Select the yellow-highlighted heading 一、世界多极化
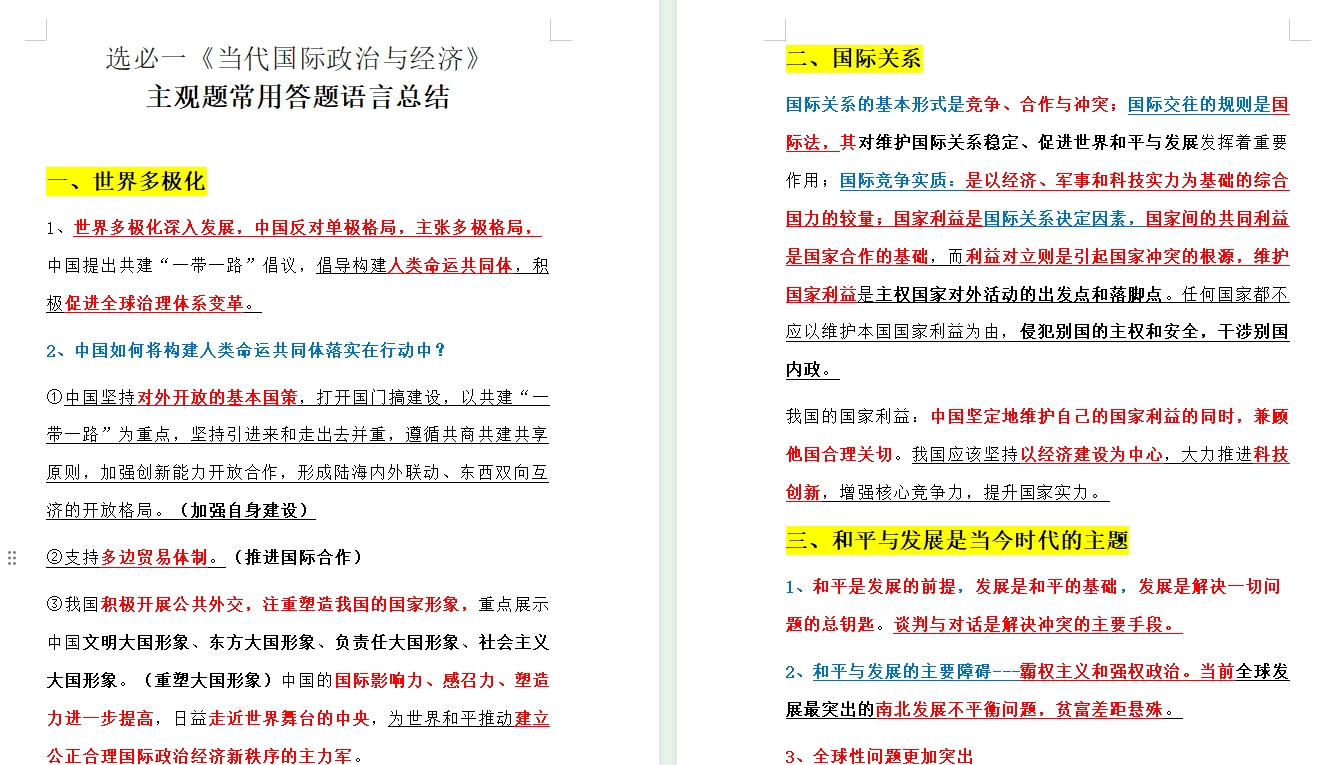Screen dimensions: 1341x765 (x=126, y=181)
